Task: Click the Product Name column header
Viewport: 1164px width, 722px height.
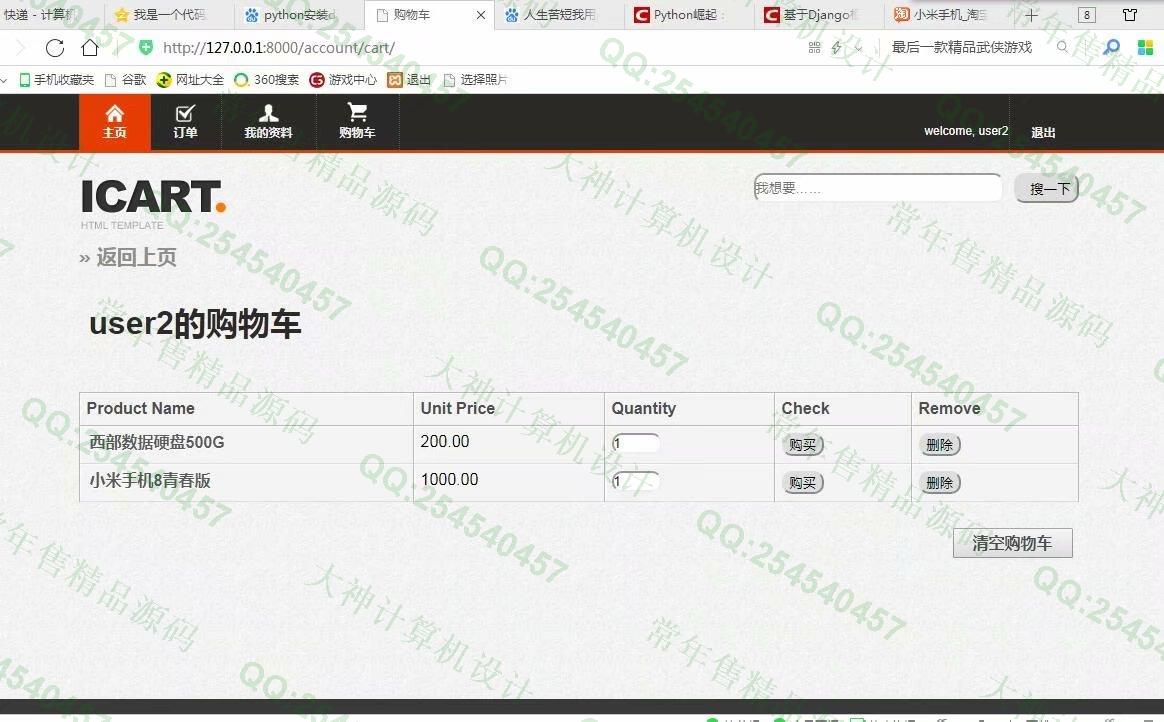Action: pos(140,408)
